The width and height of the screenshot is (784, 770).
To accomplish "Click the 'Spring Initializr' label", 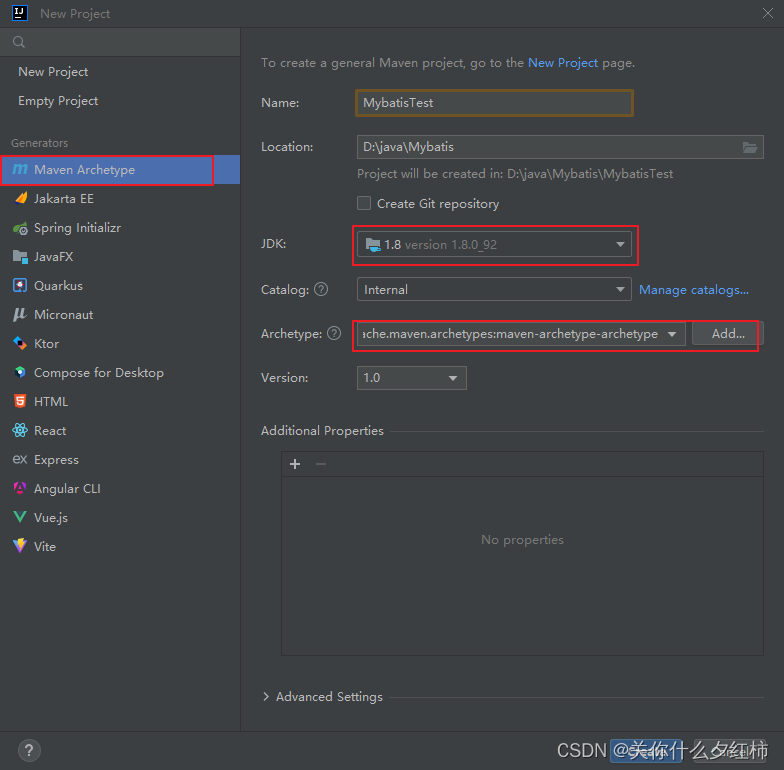I will point(78,228).
